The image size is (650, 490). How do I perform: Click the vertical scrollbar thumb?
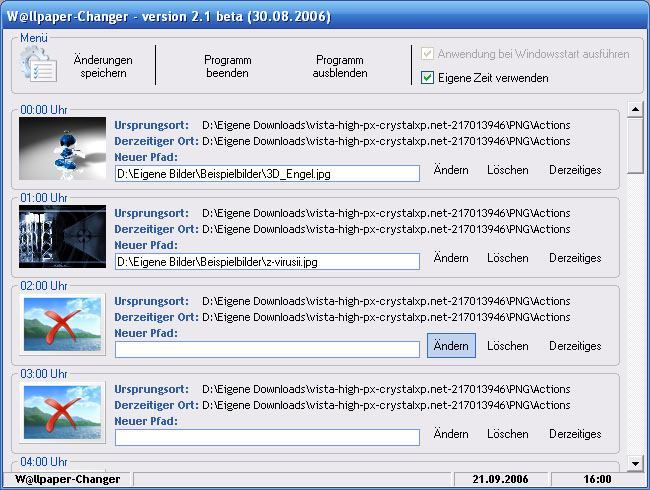[x=635, y=146]
